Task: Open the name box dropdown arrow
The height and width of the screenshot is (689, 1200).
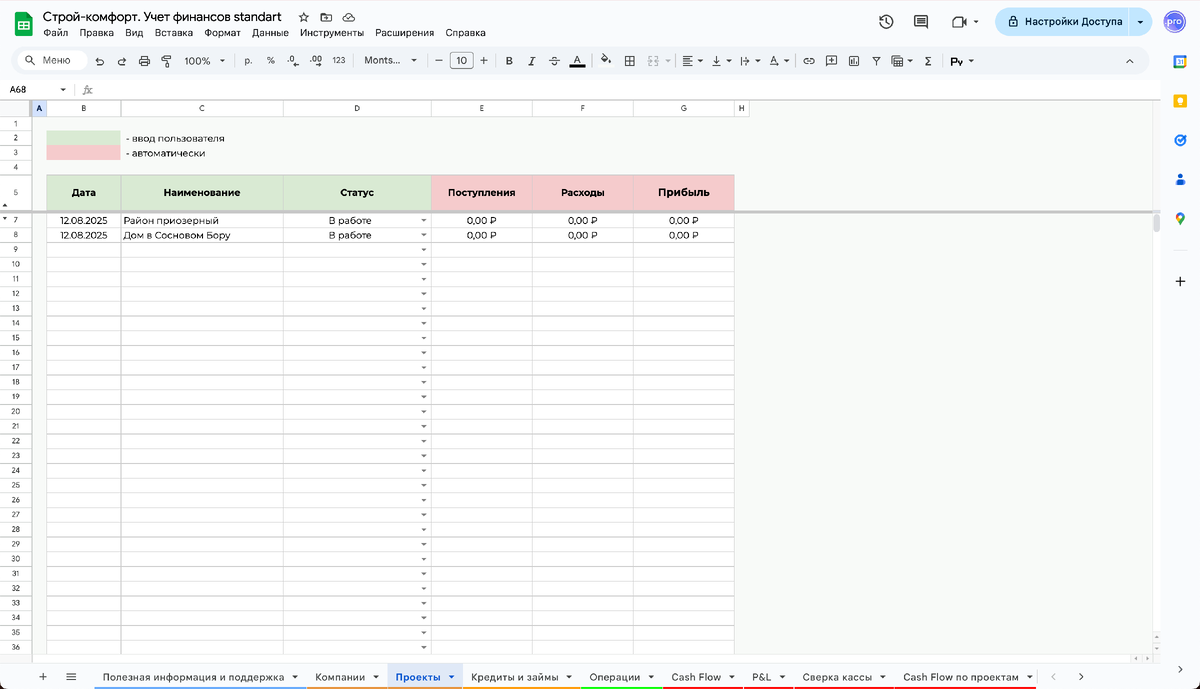Action: click(64, 89)
